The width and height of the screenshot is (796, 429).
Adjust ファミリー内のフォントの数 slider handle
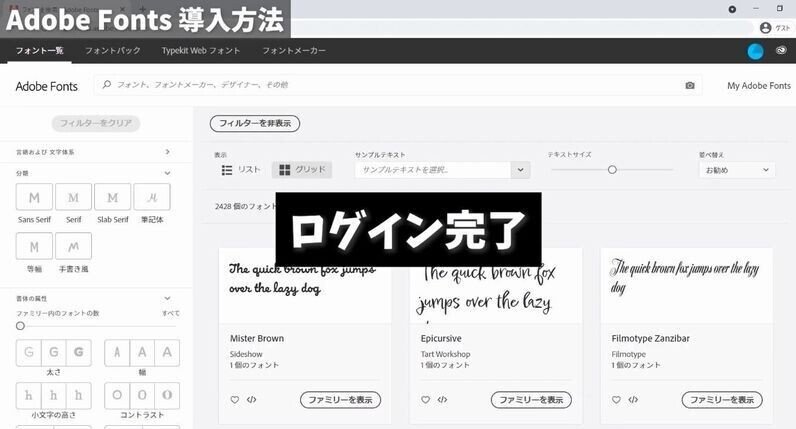point(20,326)
